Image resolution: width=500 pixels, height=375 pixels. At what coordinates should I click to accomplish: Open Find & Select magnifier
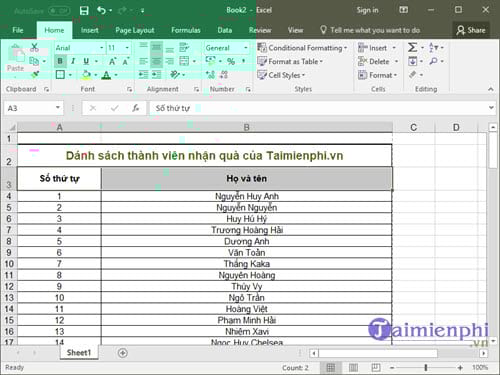433,61
